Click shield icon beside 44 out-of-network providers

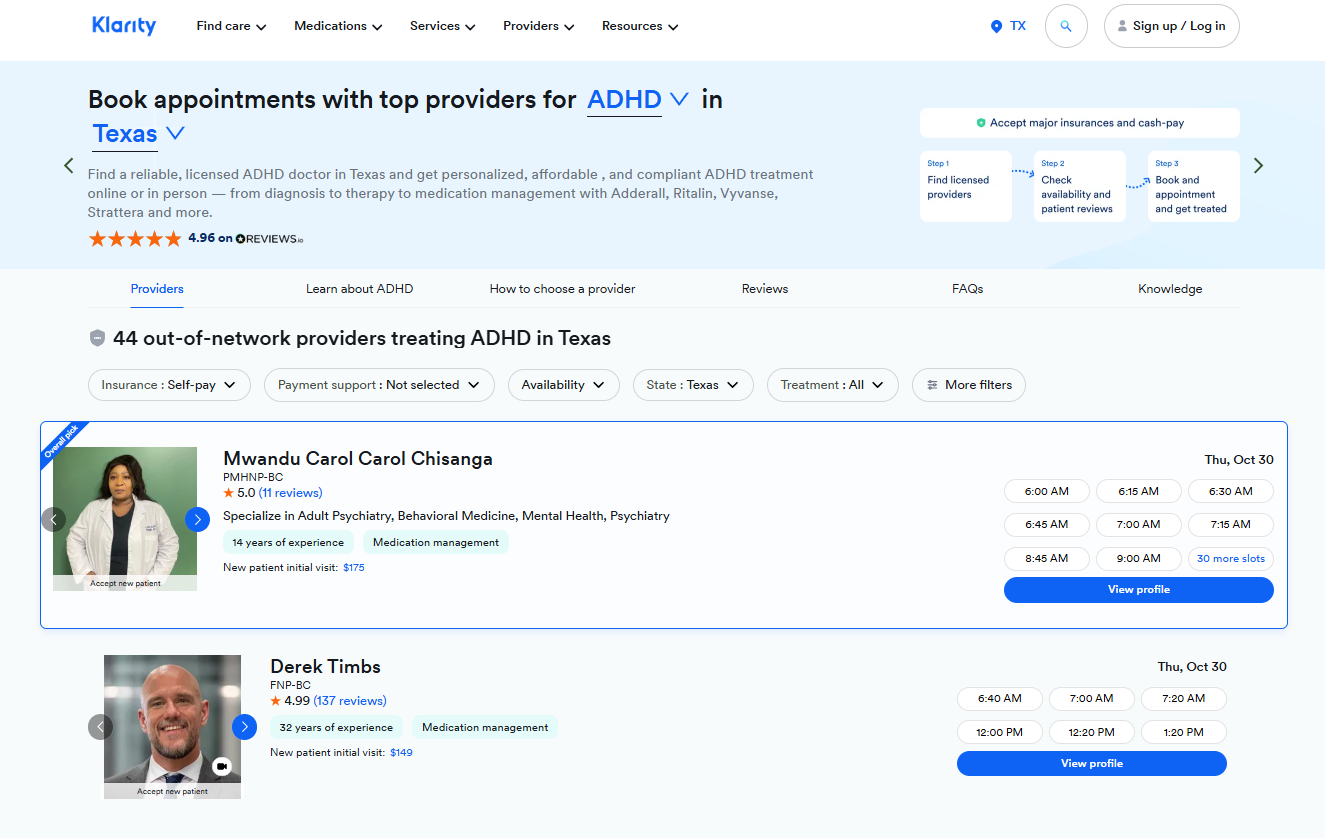click(x=97, y=338)
